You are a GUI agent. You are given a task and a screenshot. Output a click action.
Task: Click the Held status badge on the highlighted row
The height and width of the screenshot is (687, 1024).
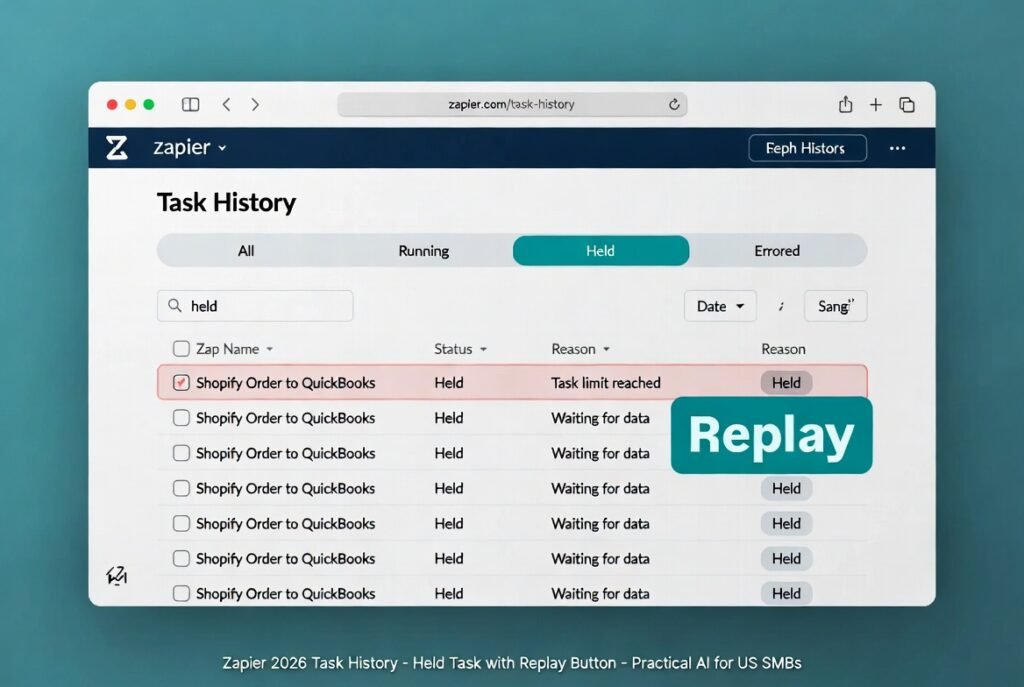tap(786, 383)
